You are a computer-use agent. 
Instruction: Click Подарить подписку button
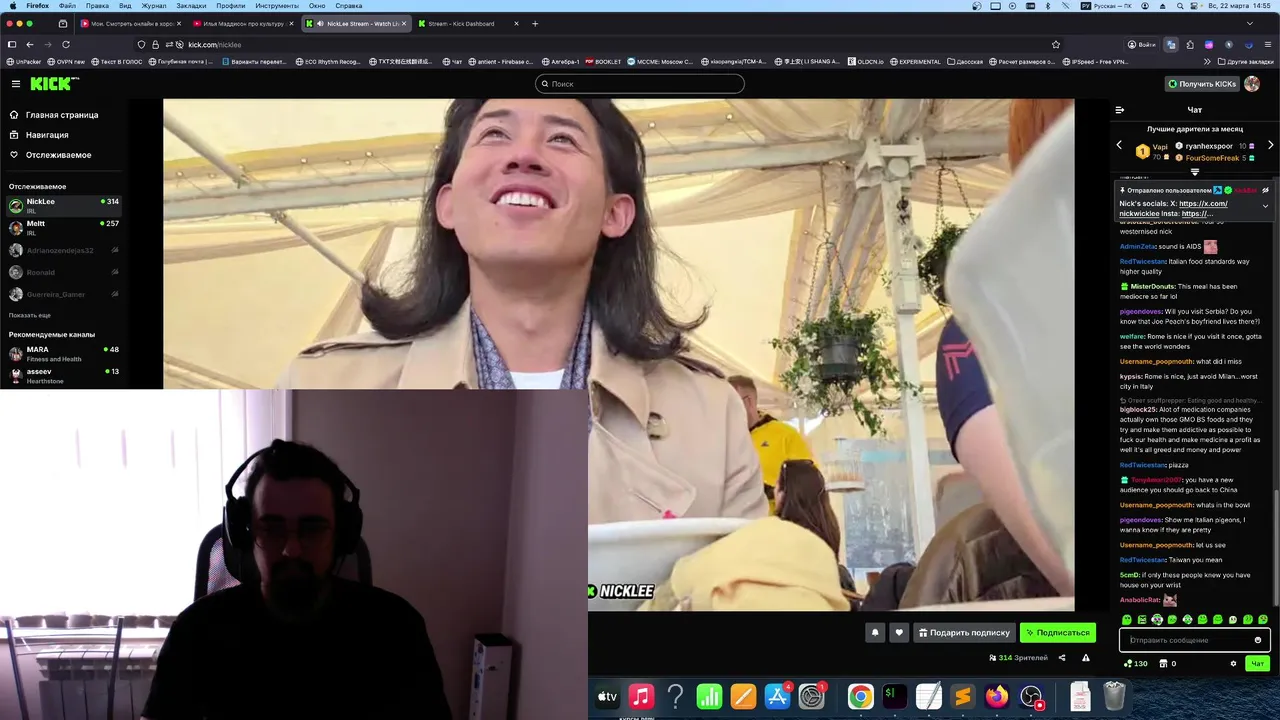[964, 632]
